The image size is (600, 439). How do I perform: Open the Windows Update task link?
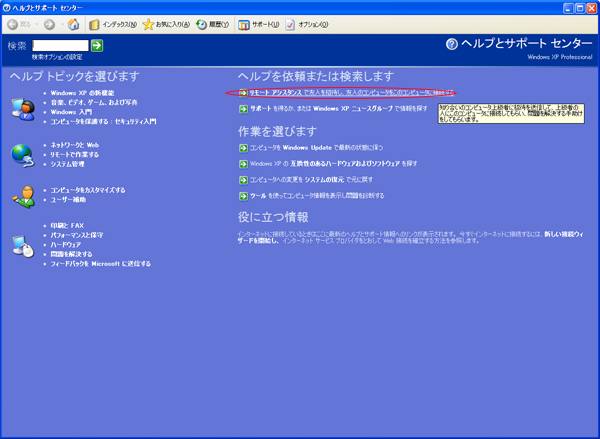[316, 148]
